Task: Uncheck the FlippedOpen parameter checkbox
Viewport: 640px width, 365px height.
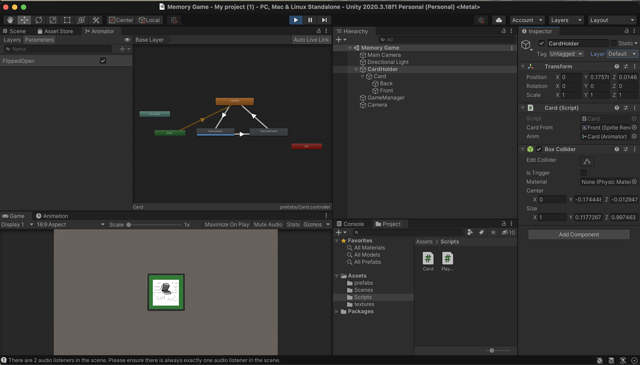Action: (103, 60)
